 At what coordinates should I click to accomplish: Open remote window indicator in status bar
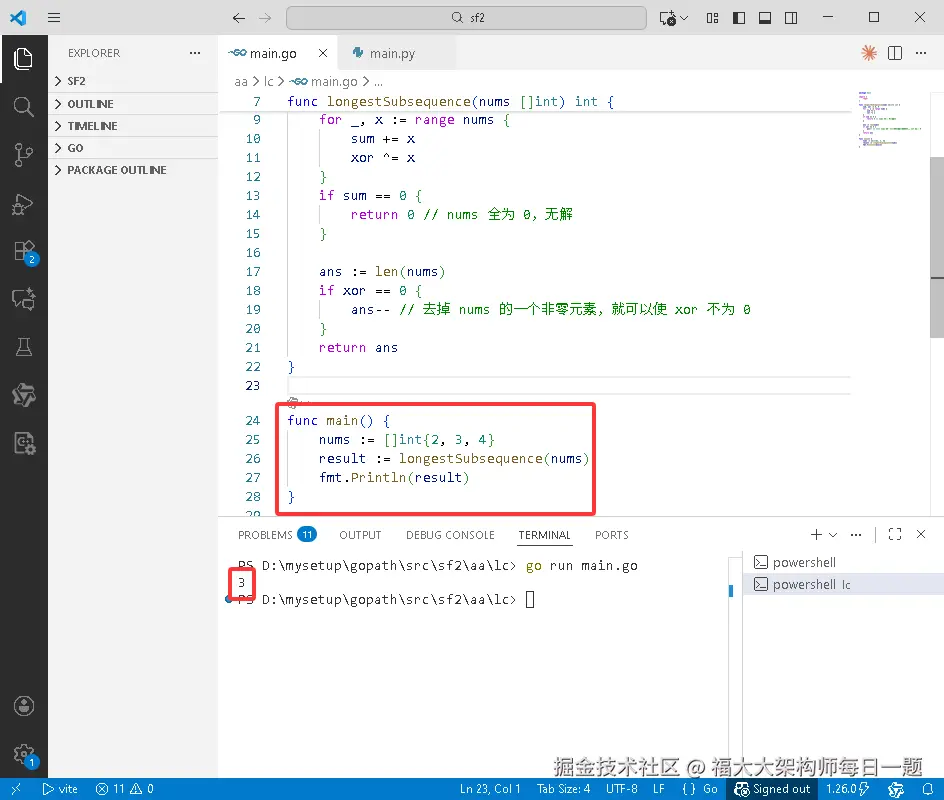(16, 789)
